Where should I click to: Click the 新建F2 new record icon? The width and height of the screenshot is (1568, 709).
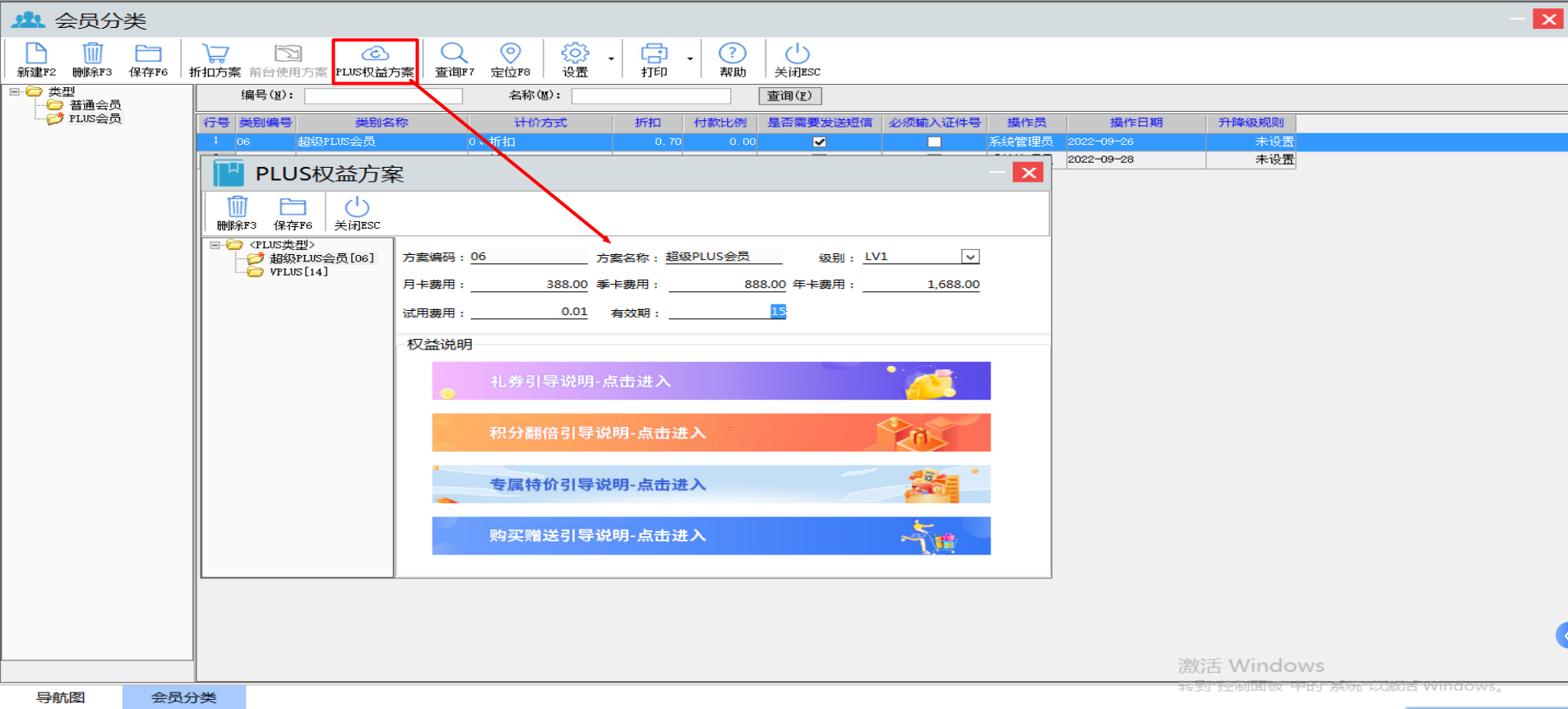(35, 55)
